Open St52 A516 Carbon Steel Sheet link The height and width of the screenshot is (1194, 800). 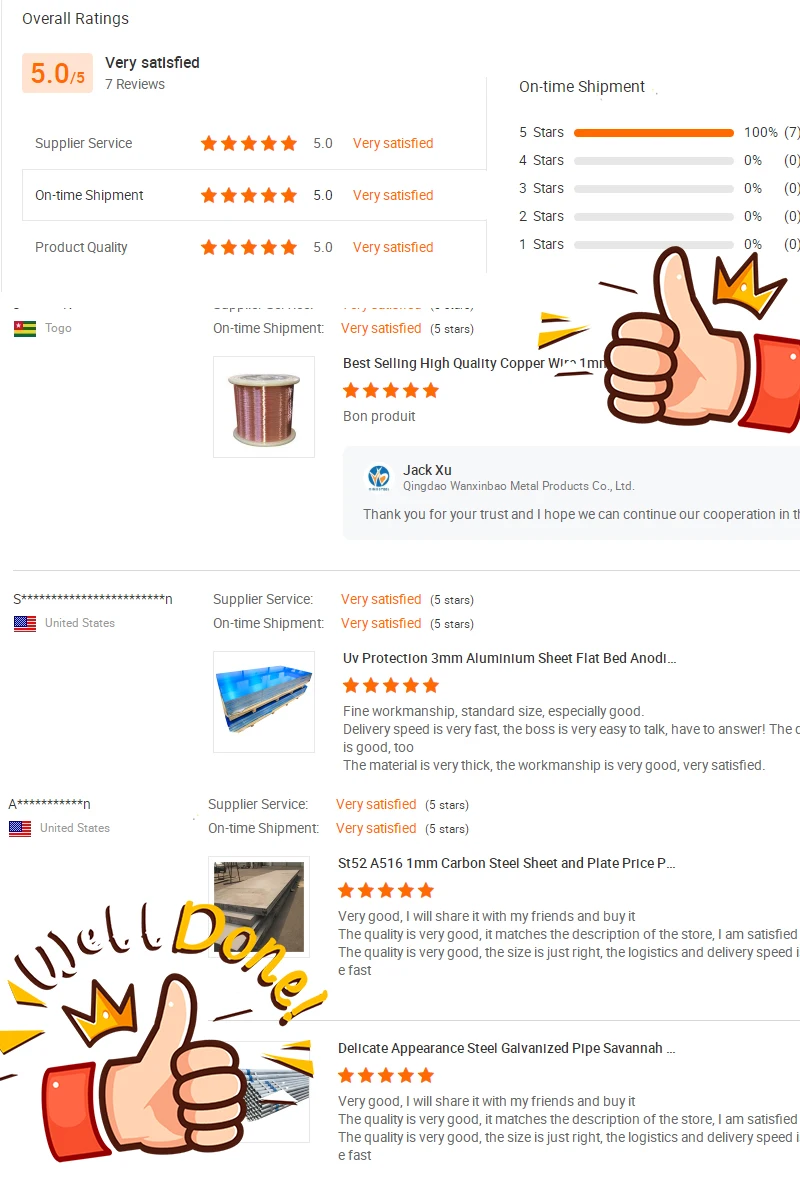click(506, 863)
